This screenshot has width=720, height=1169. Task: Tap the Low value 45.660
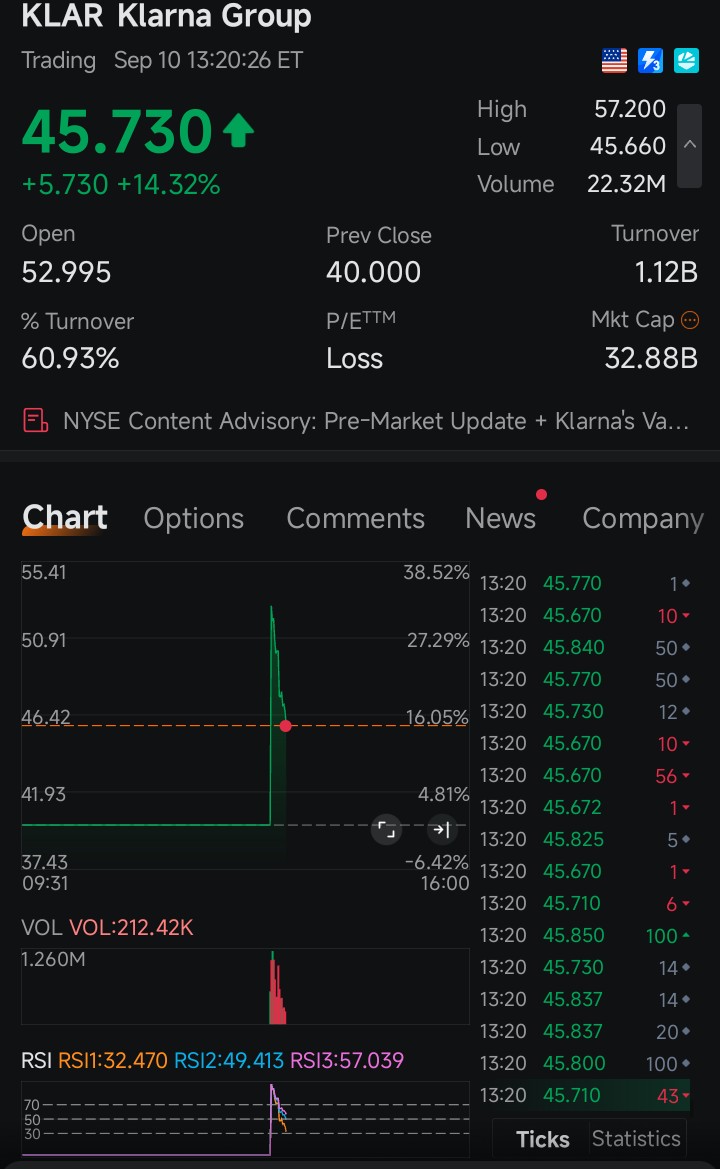click(x=628, y=145)
